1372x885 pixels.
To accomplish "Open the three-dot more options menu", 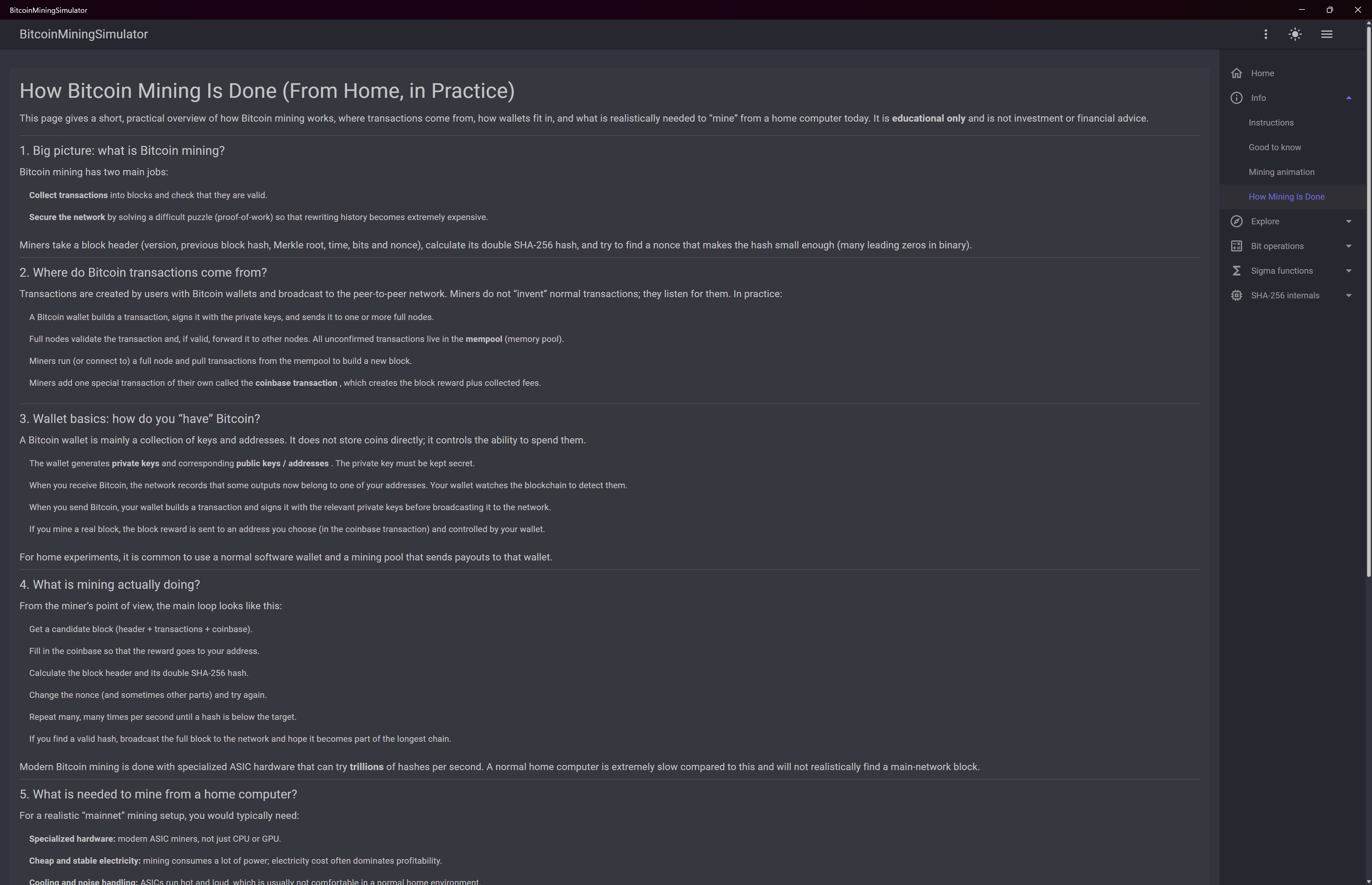I will point(1265,34).
